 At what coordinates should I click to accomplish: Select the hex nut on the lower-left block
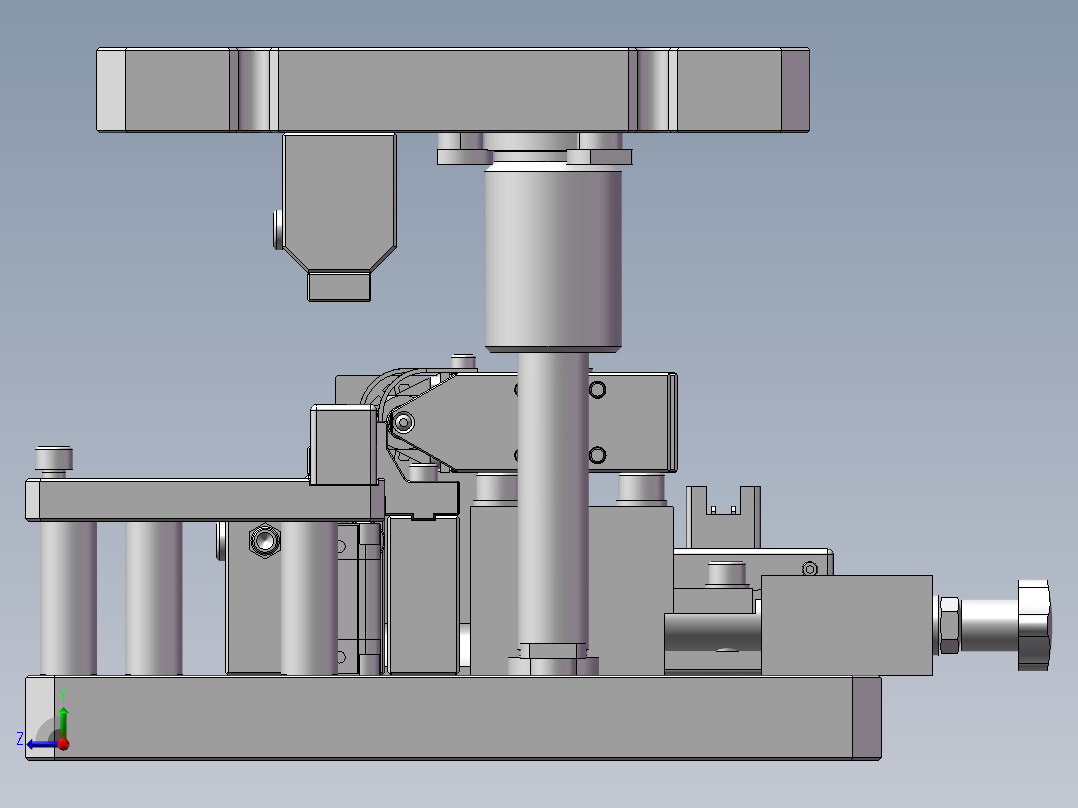click(265, 541)
